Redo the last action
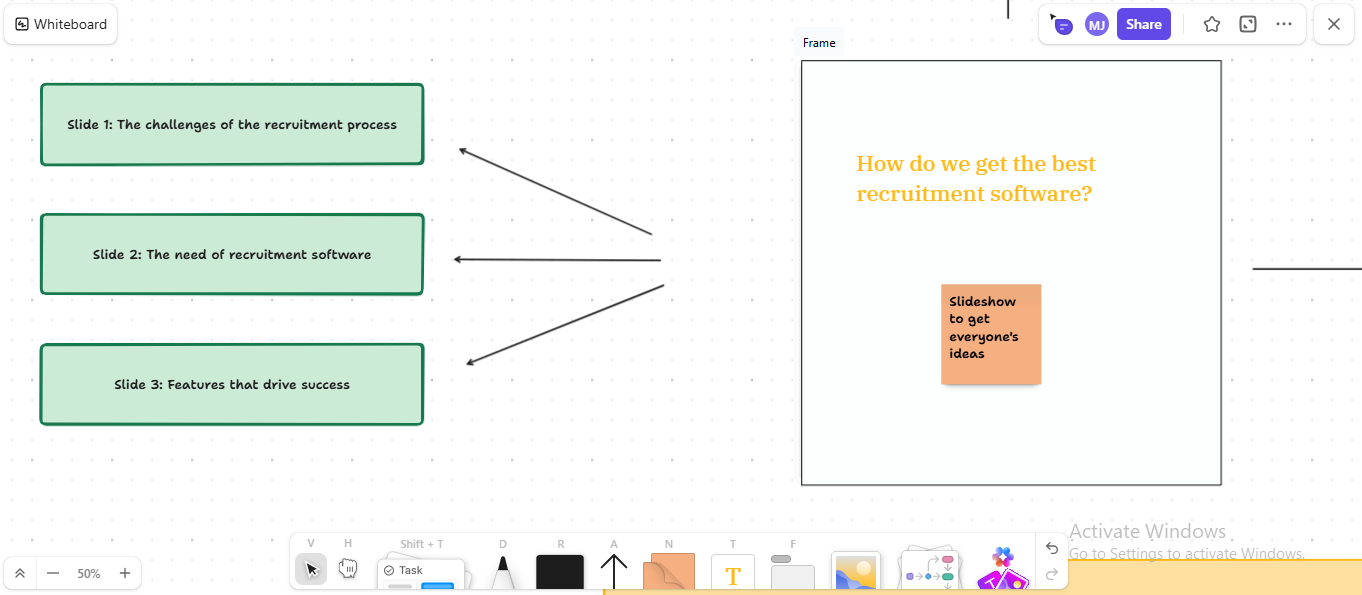This screenshot has height=595, width=1362. pos(1052,574)
